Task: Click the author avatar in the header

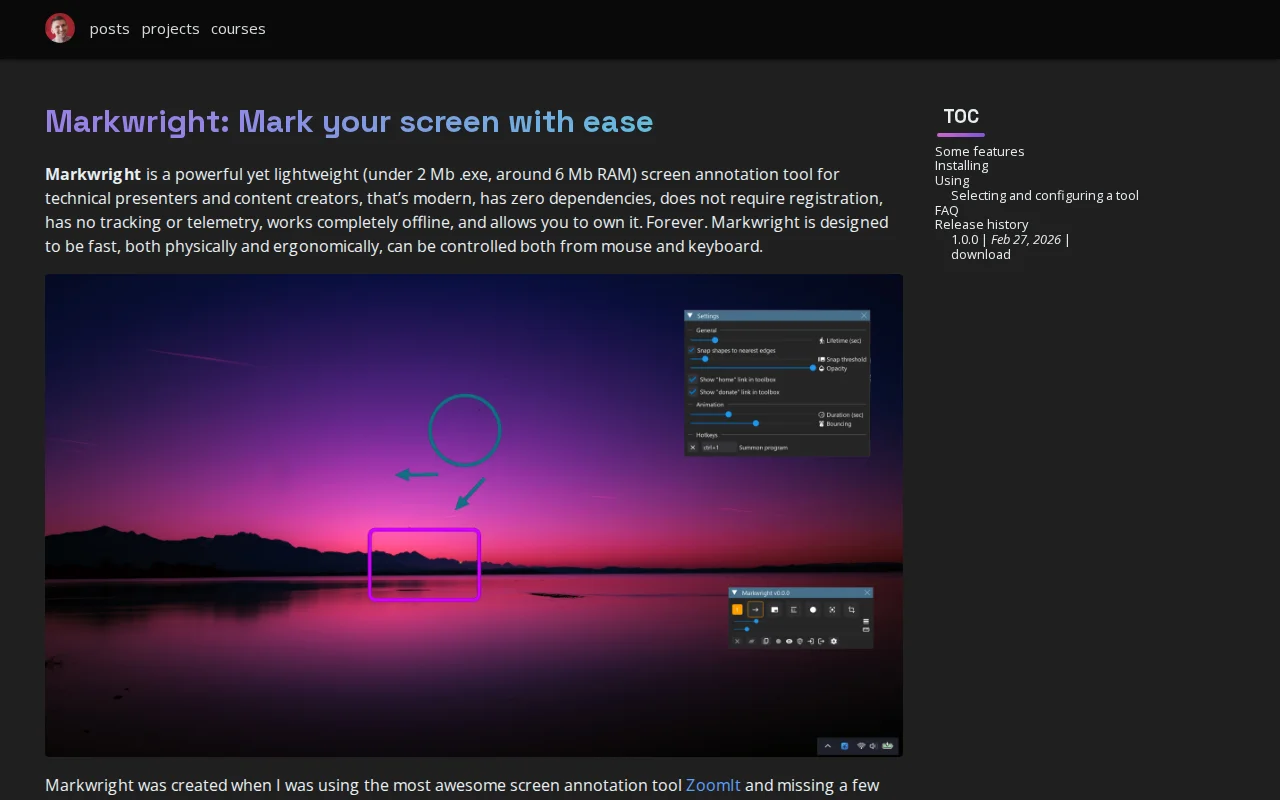Action: [x=60, y=28]
